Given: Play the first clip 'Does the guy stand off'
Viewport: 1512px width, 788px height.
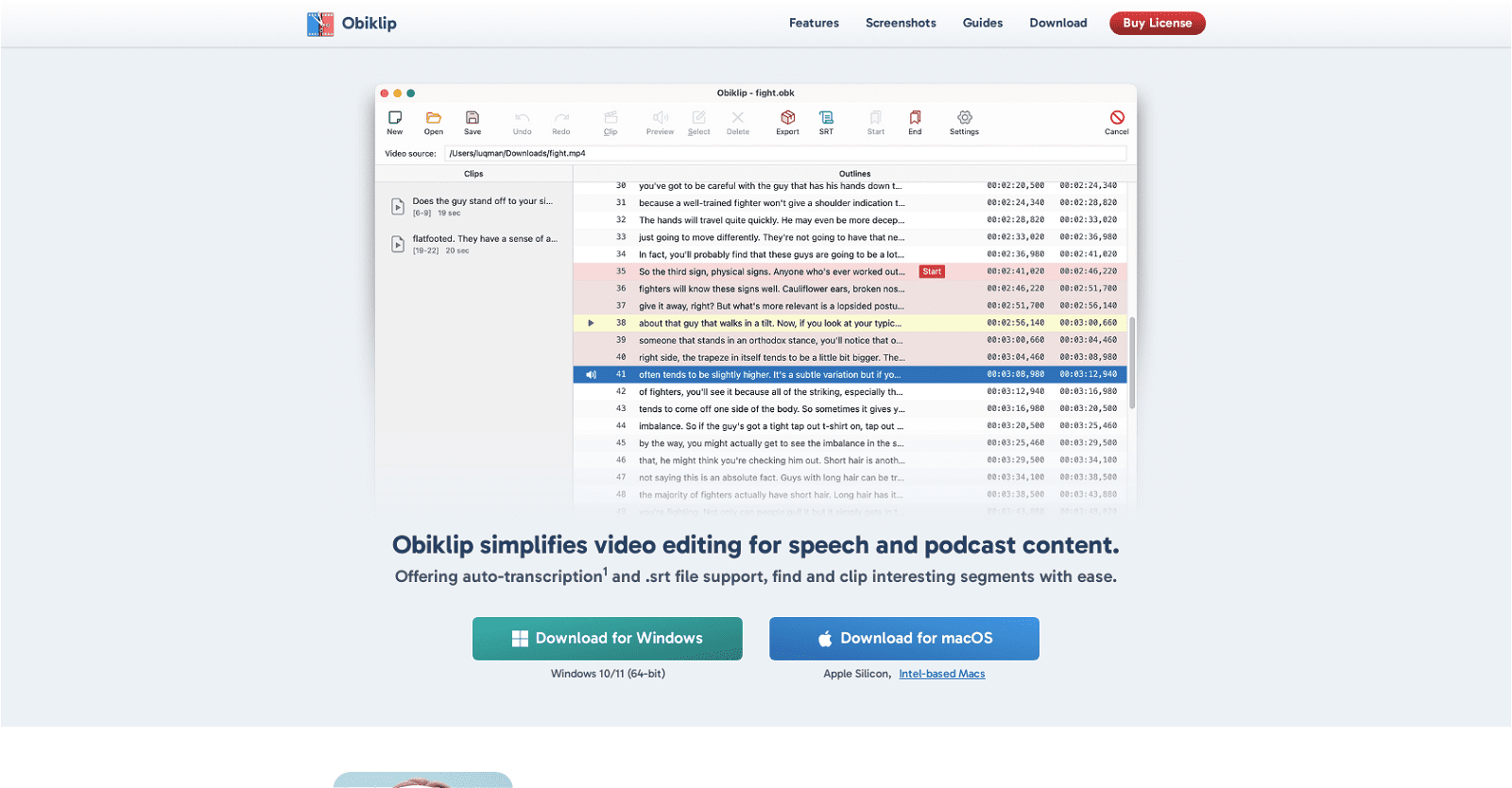Looking at the screenshot, I should (x=398, y=207).
